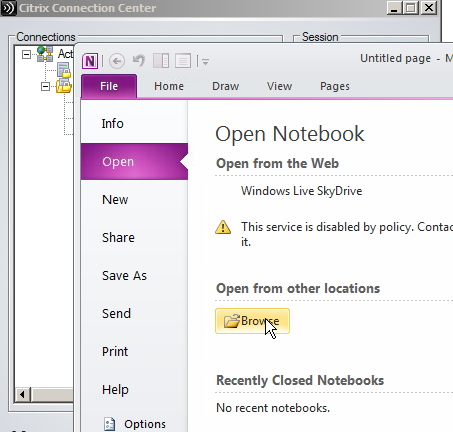Go back using the Back arrow
The width and height of the screenshot is (453, 432).
(x=117, y=61)
